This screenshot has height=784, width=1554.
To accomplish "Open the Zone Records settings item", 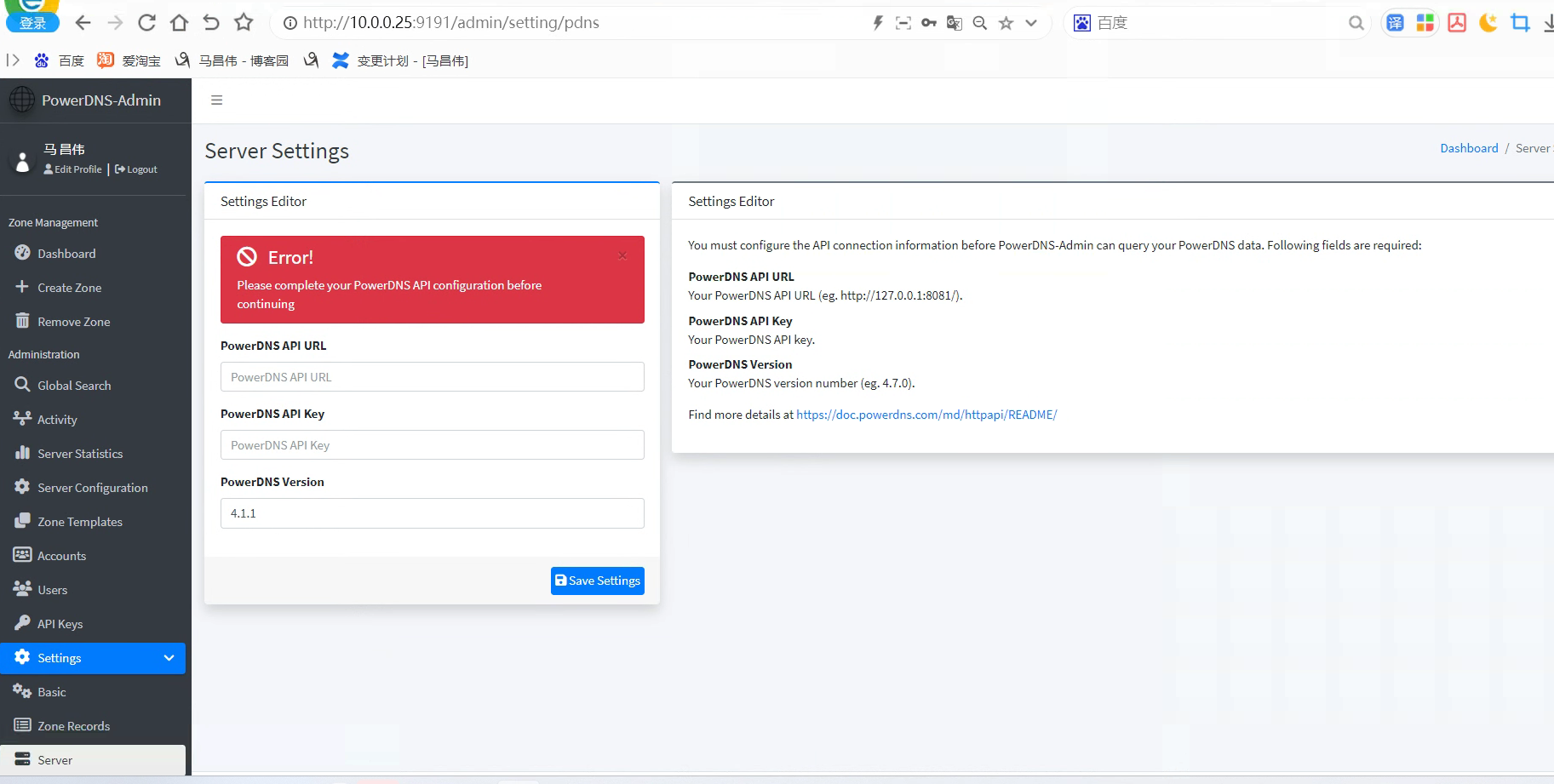I will coord(93,726).
